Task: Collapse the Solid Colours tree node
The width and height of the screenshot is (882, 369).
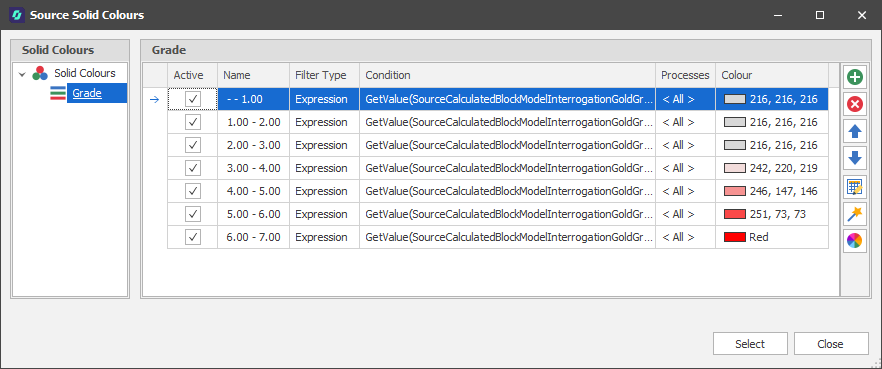Action: [22, 74]
